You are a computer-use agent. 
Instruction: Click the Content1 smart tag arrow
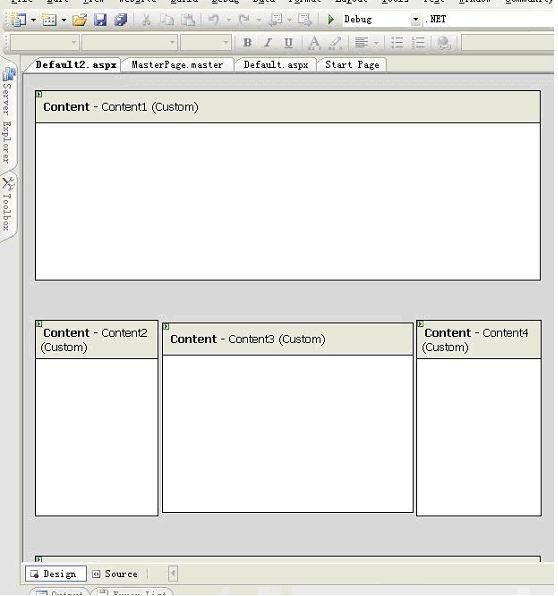(39, 94)
